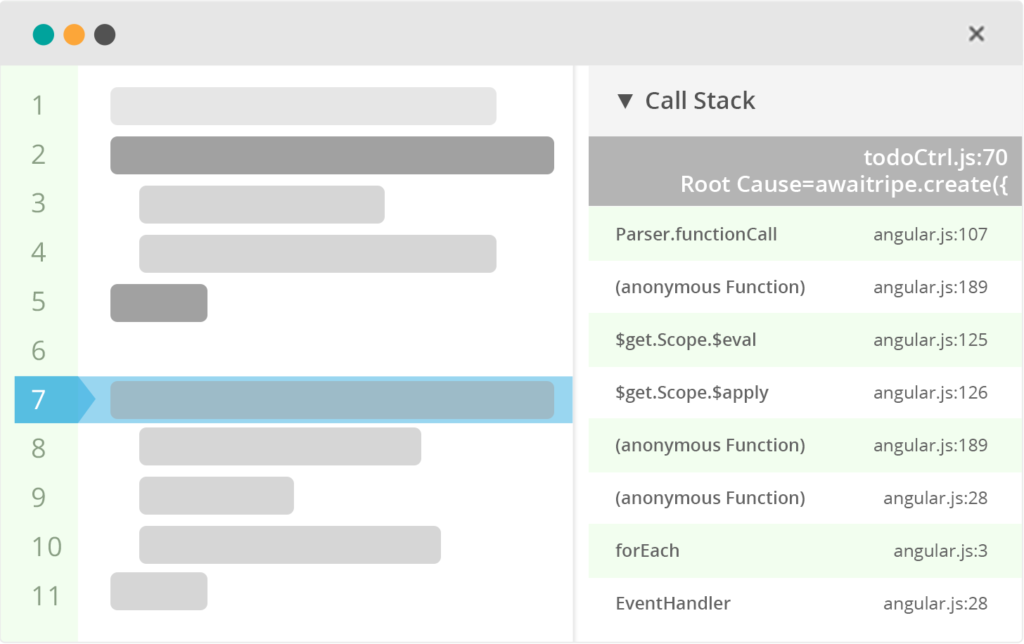
Task: Click the highlighted code on line 7
Action: click(331, 400)
